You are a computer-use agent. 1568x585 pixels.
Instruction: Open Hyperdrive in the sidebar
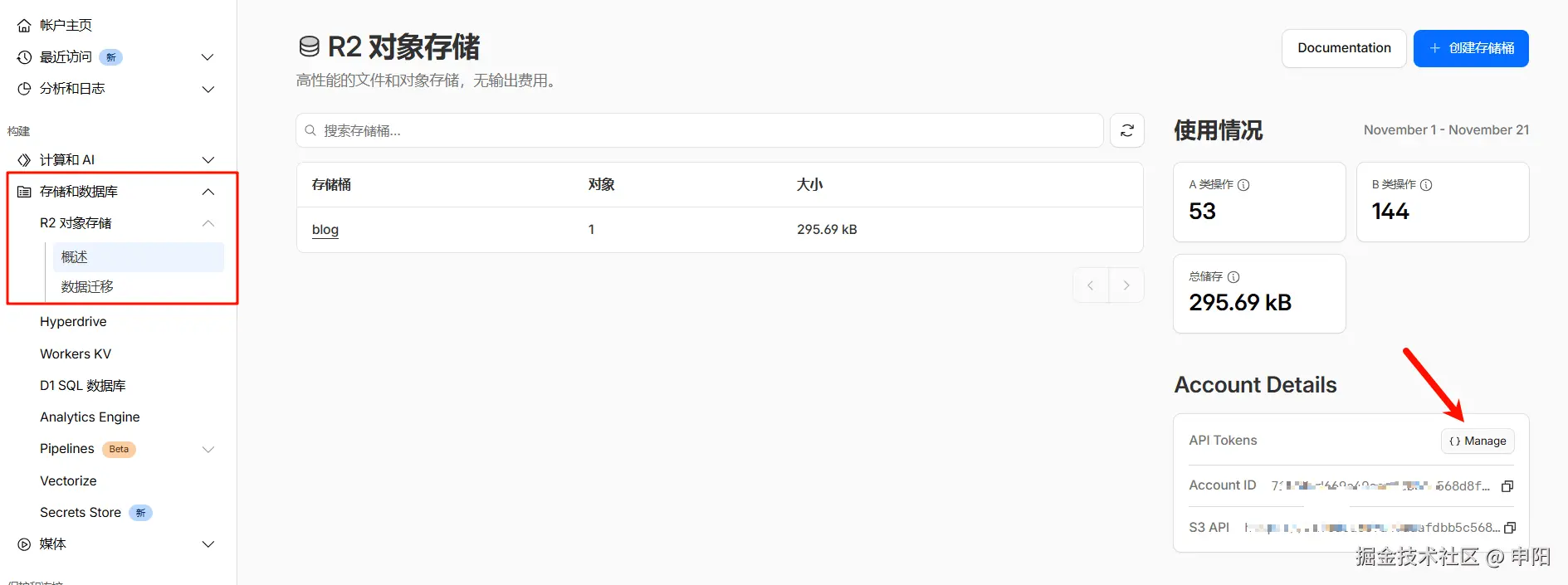[x=73, y=322]
